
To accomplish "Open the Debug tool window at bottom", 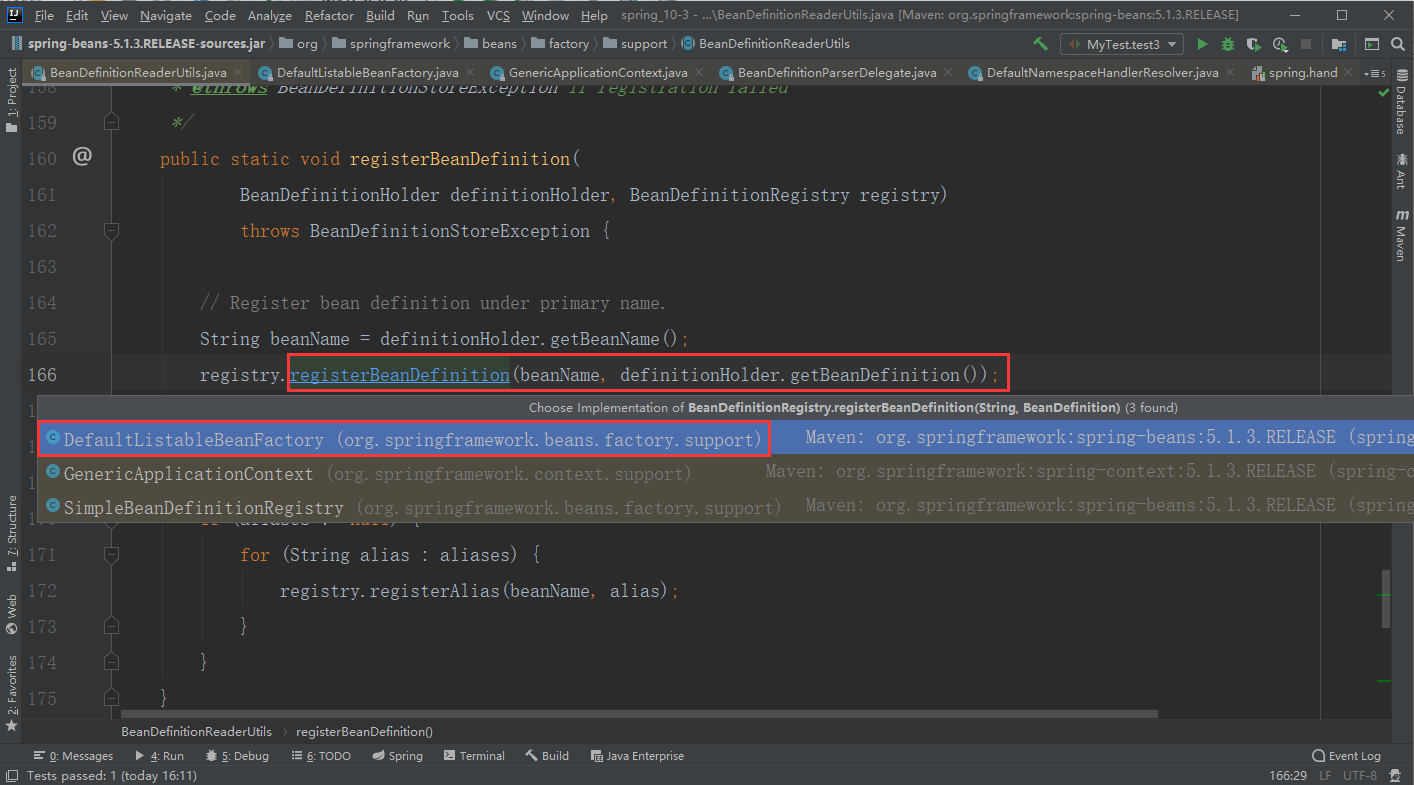I will pyautogui.click(x=238, y=756).
